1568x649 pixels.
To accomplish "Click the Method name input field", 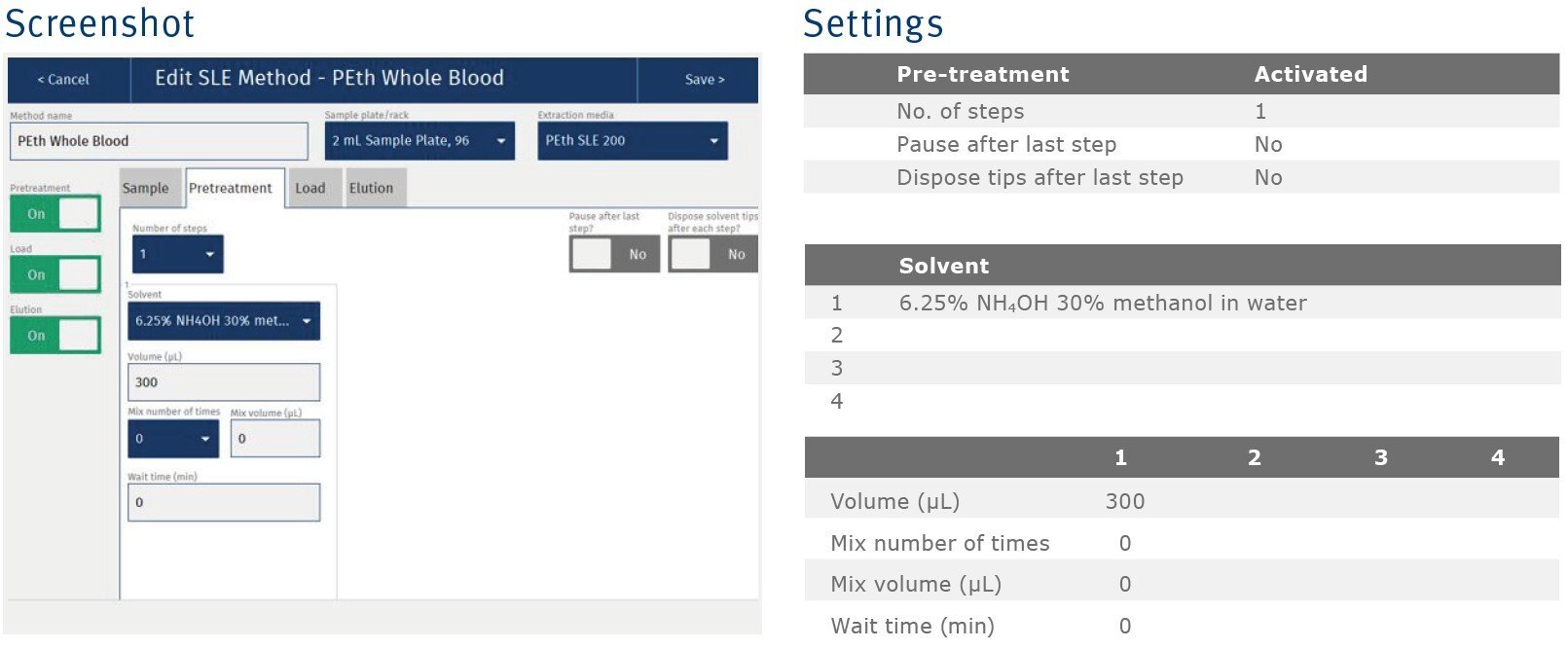I will point(159,141).
